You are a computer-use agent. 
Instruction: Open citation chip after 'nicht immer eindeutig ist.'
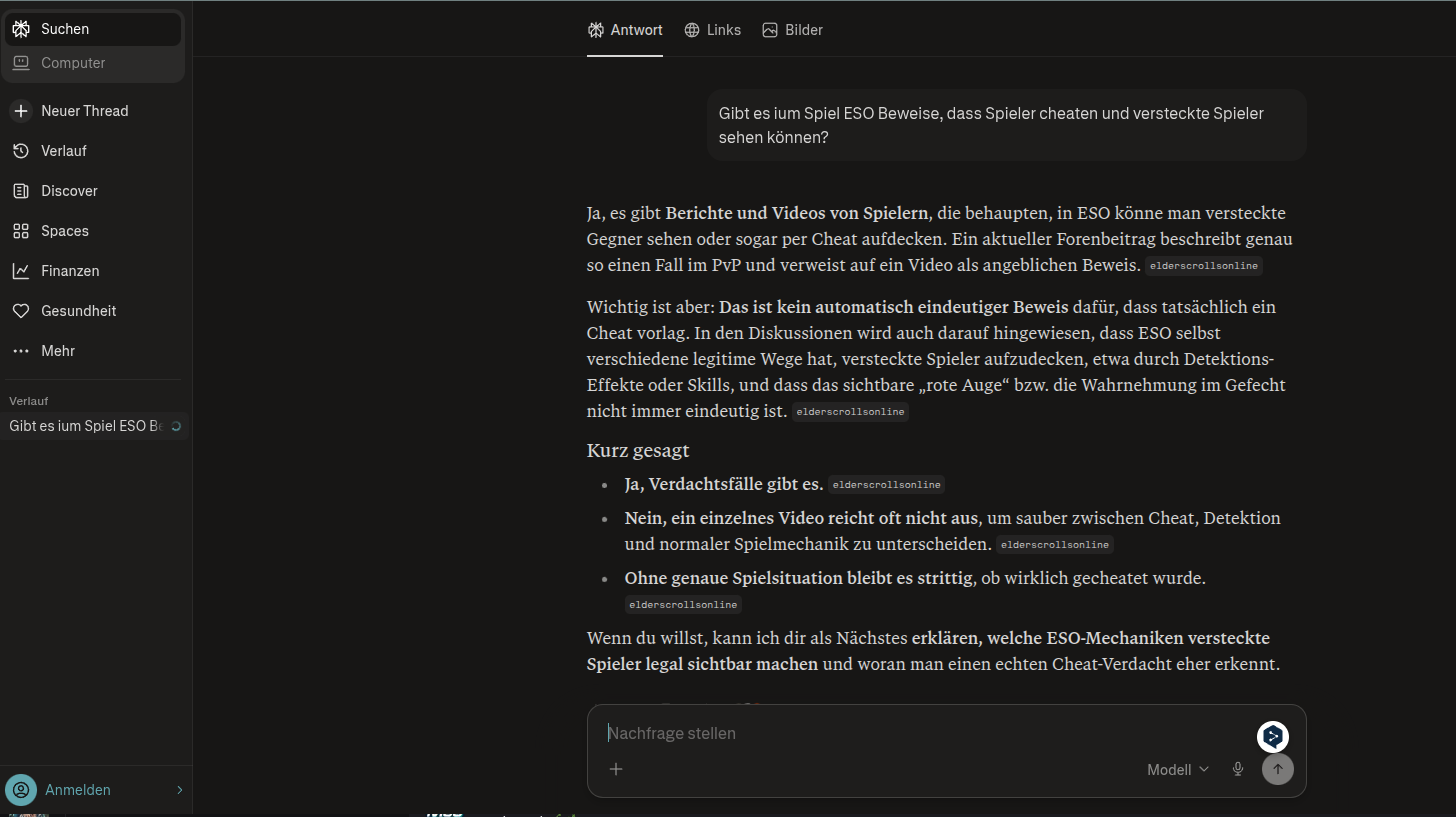[x=850, y=412]
